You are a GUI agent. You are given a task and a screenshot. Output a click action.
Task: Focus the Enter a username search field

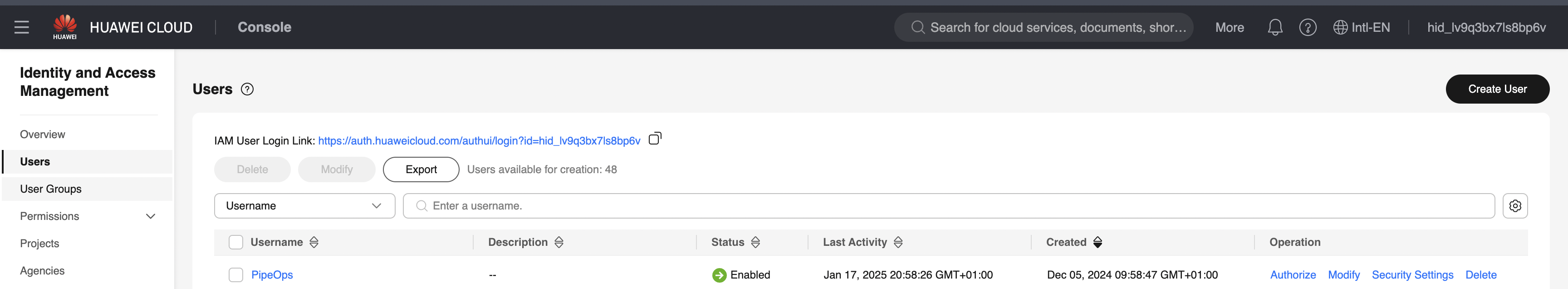[x=948, y=206]
